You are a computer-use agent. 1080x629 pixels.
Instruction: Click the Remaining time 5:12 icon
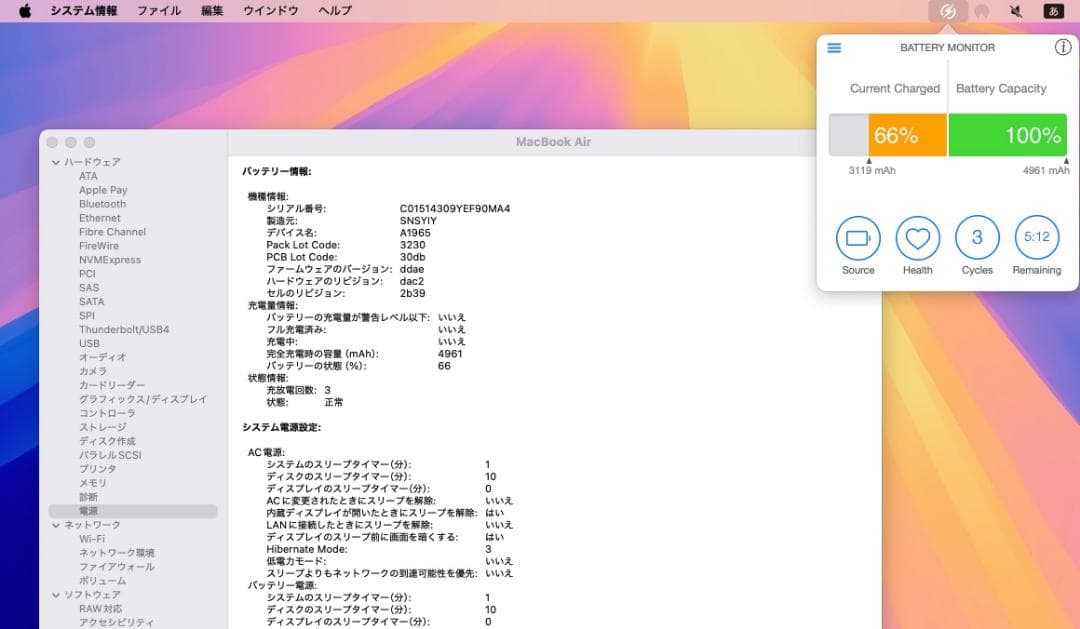pyautogui.click(x=1036, y=238)
